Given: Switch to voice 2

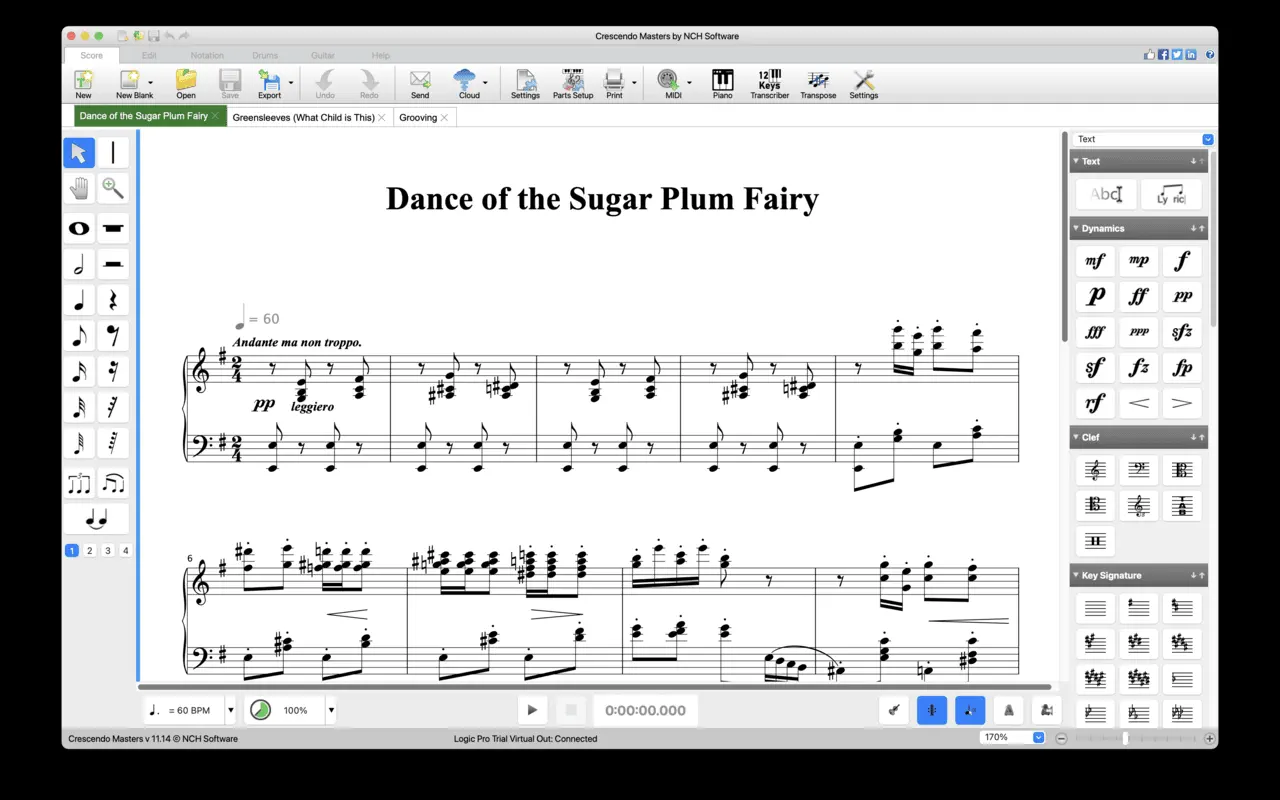Looking at the screenshot, I should 90,551.
